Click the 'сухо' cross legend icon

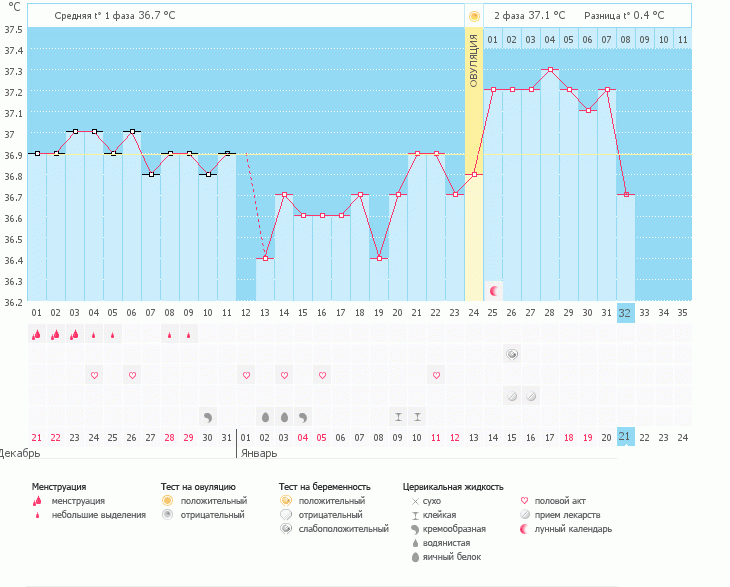coord(415,501)
